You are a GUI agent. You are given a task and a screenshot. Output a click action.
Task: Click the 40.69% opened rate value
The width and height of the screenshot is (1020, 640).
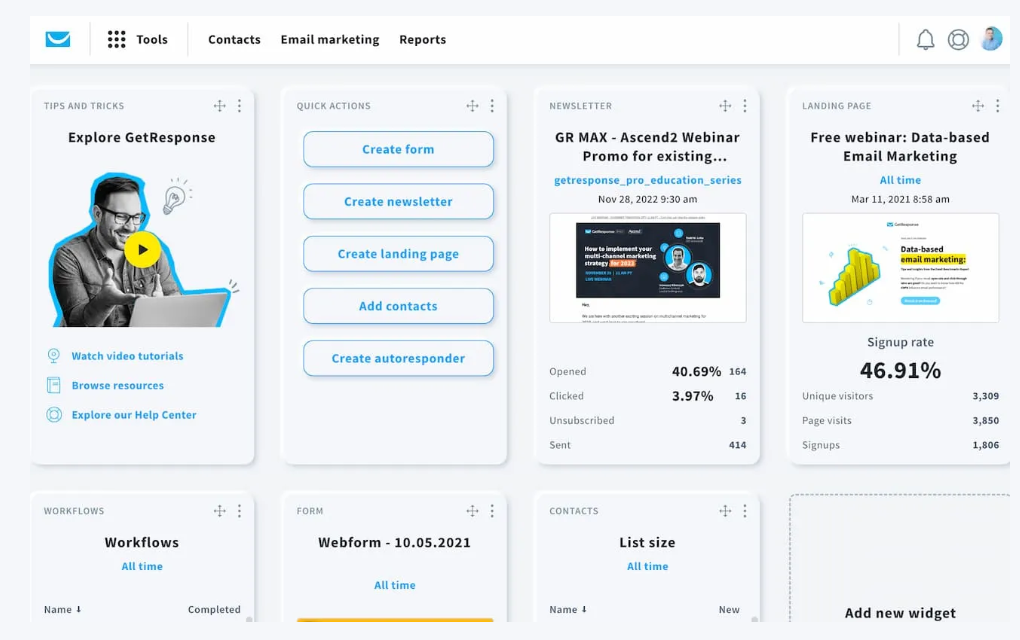[696, 371]
